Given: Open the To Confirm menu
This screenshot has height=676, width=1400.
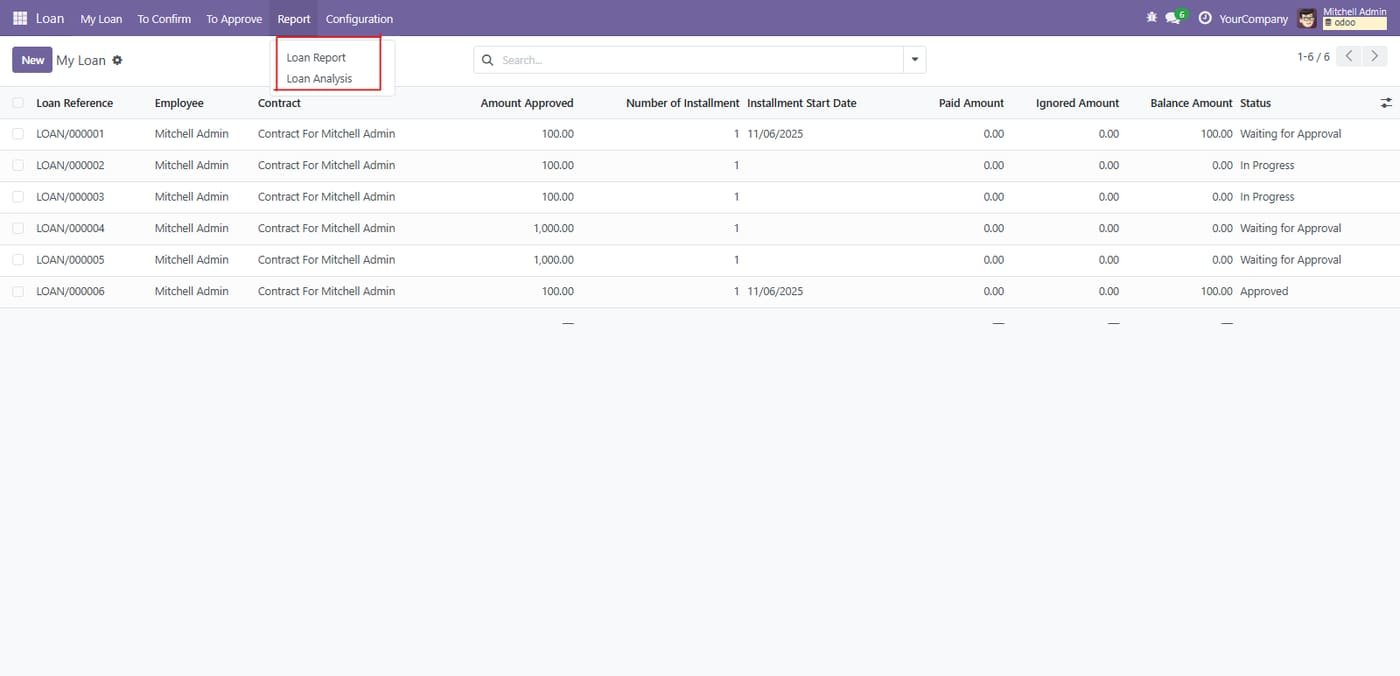Looking at the screenshot, I should click(164, 18).
